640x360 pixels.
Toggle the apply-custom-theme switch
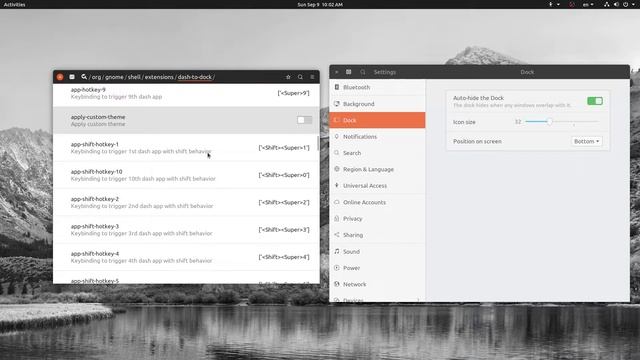[304, 120]
